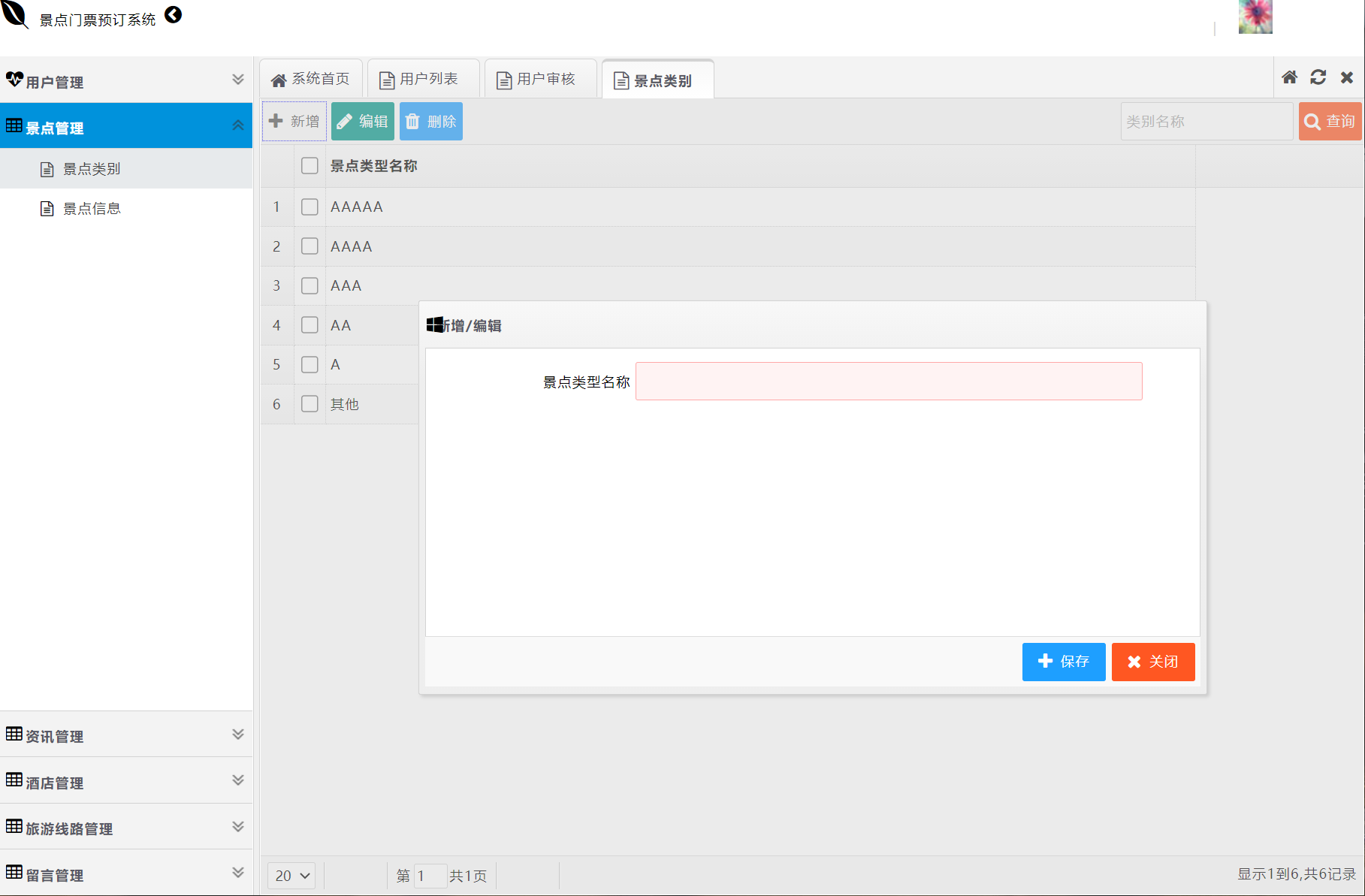Click the 景点门票预订系统 title text
This screenshot has height=896, width=1365.
[x=98, y=20]
